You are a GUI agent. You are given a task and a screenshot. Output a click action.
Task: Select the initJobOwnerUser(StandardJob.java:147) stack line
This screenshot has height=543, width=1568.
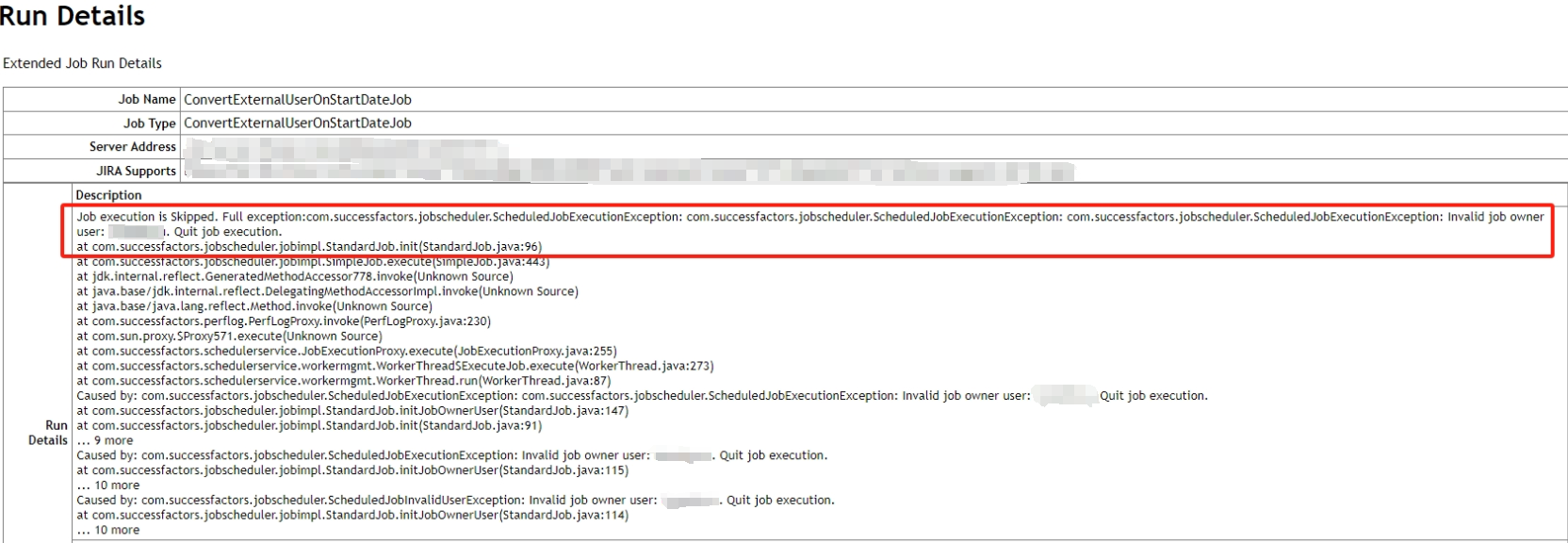[352, 411]
